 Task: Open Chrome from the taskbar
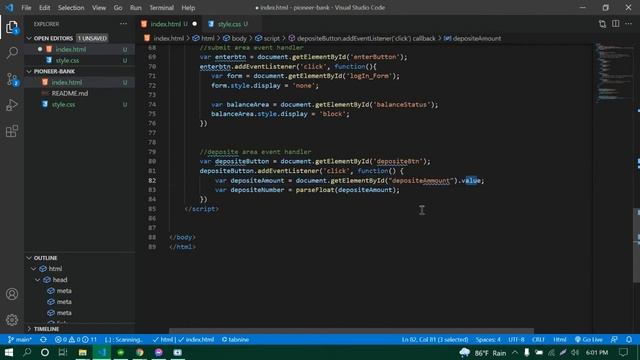[140, 352]
